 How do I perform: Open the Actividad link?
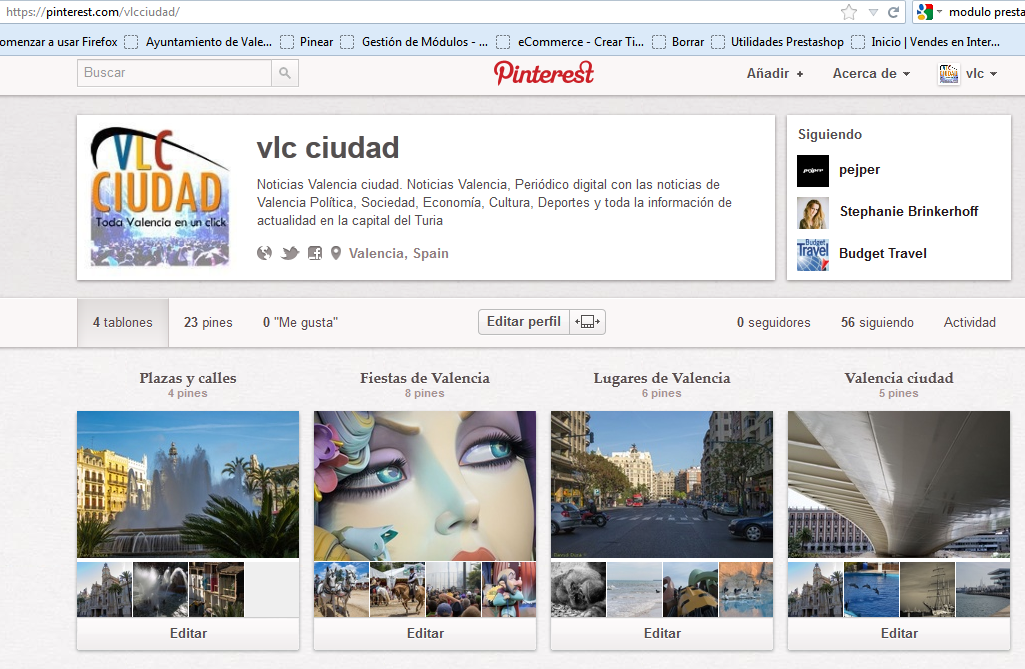coord(970,322)
